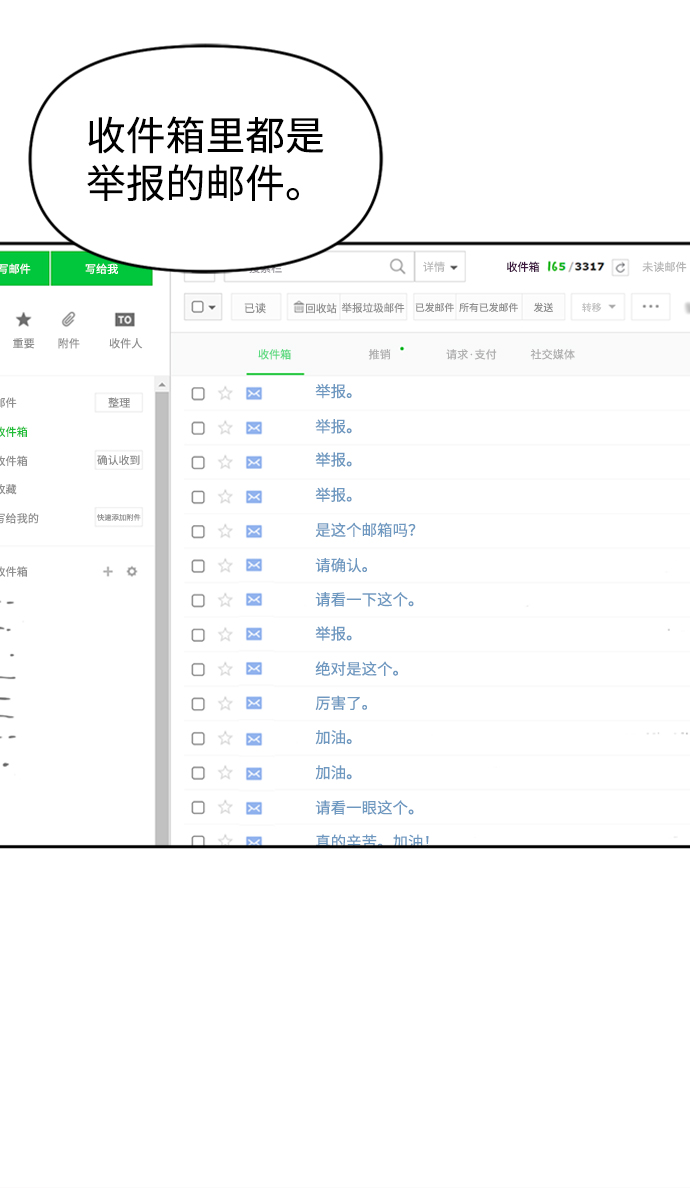Image resolution: width=690 pixels, height=1188 pixels.
Task: Click the TO 收件人 icon
Action: point(125,320)
